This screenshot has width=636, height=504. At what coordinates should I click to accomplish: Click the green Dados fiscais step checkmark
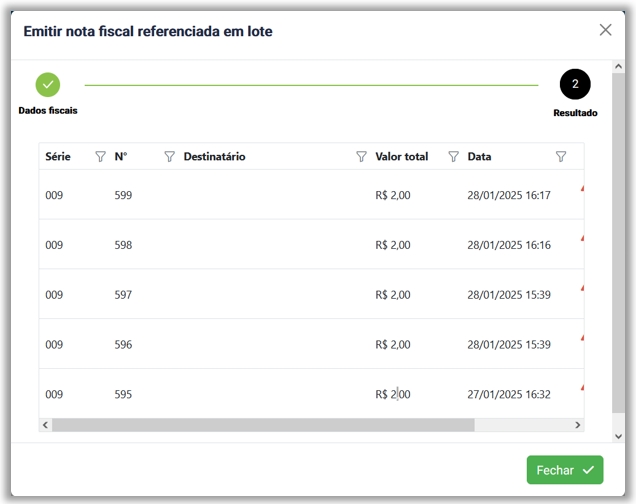47,85
